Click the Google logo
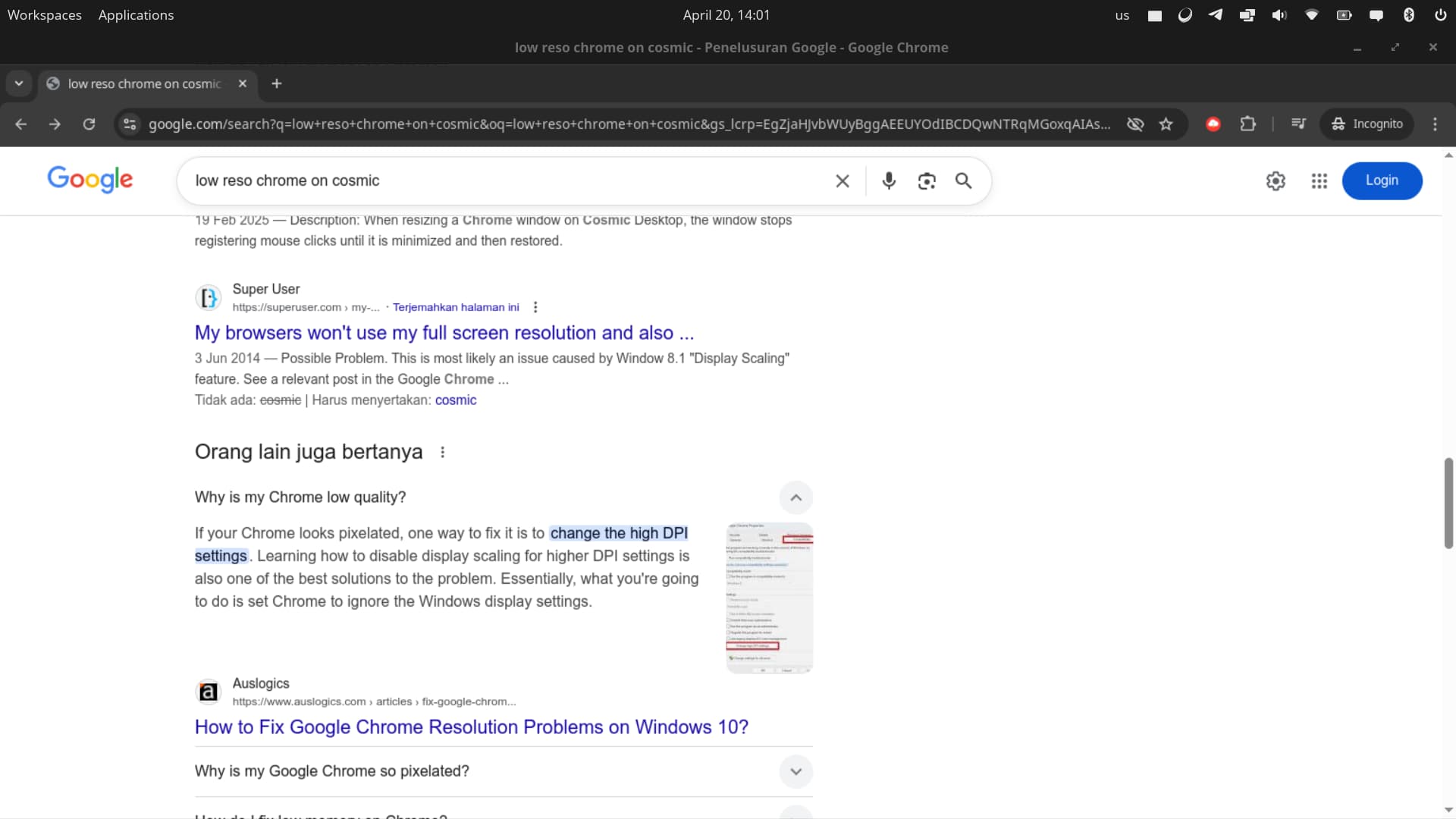 [x=90, y=180]
